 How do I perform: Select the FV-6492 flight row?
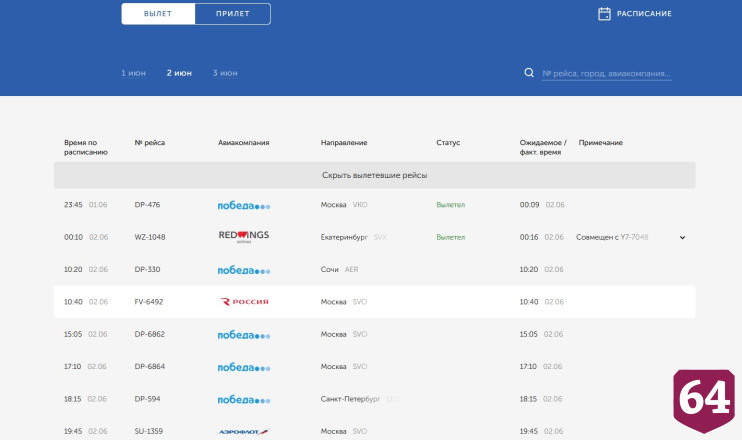[x=374, y=302]
